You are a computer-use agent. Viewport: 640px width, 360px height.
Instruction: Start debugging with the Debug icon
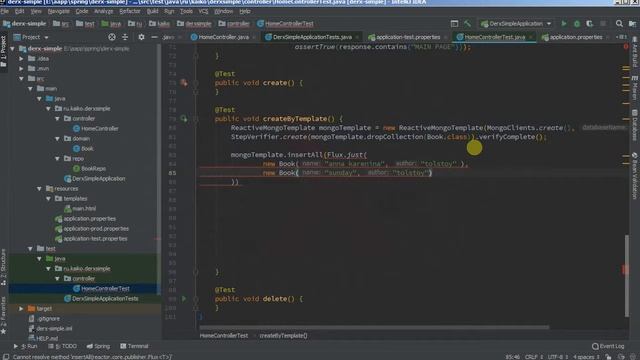tap(577, 24)
